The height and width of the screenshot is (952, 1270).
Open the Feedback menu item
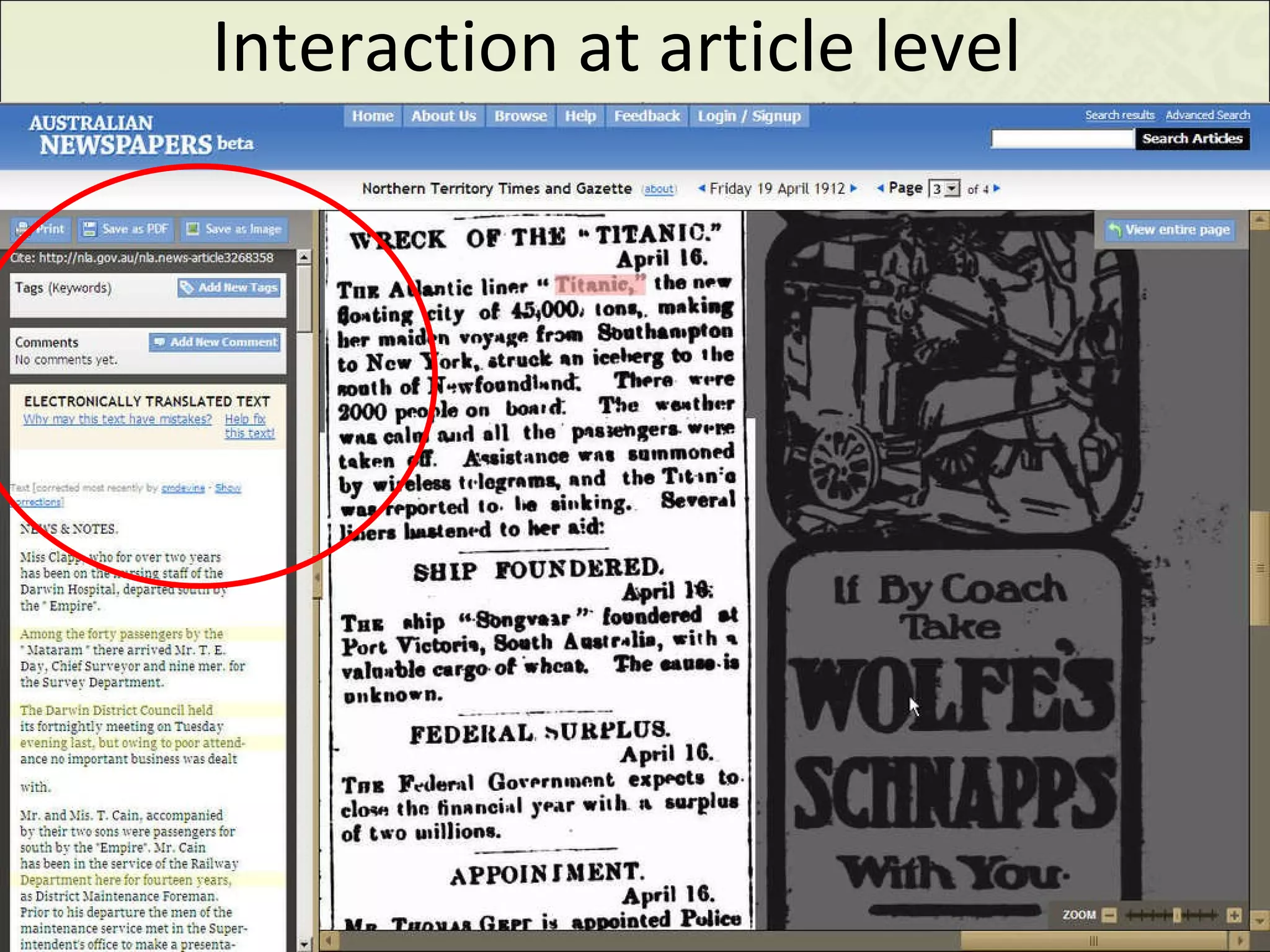click(647, 116)
